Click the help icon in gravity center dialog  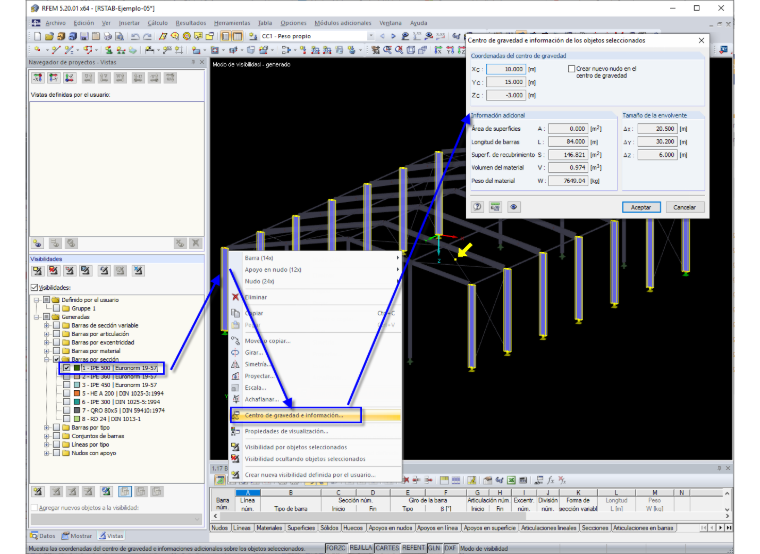click(x=477, y=207)
